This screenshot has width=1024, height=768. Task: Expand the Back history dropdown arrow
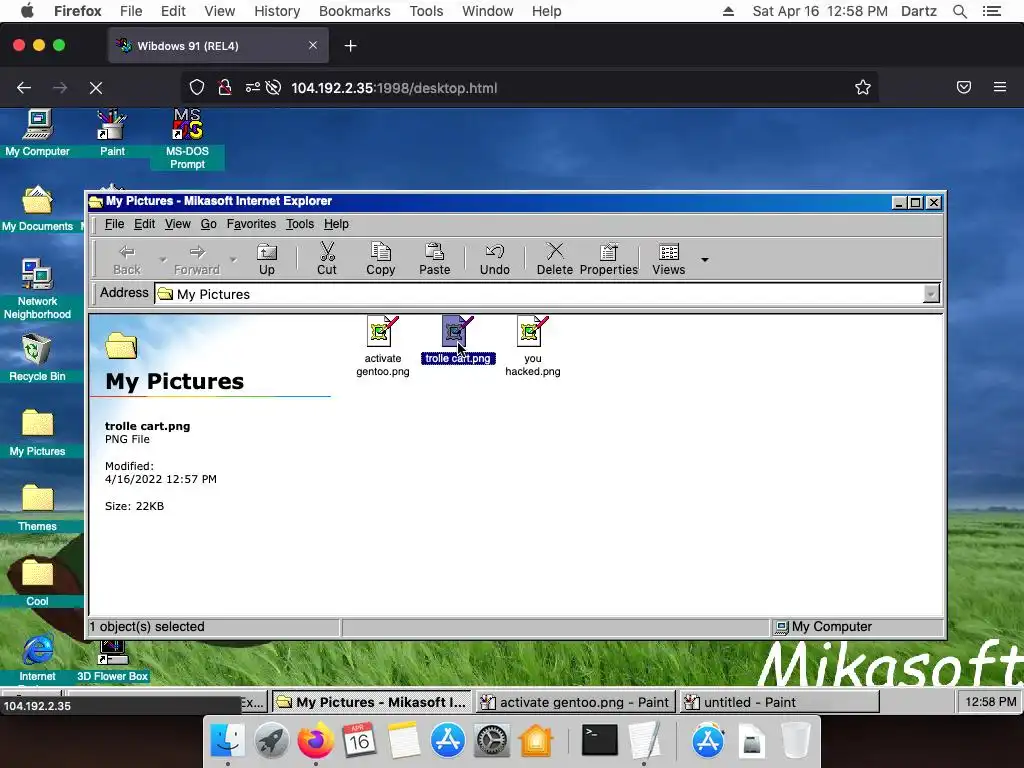pyautogui.click(x=162, y=260)
